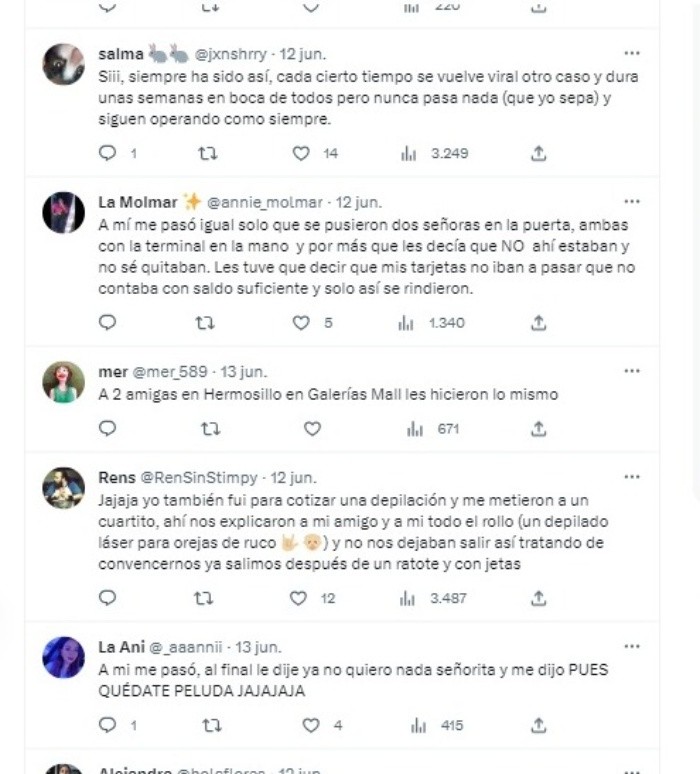The height and width of the screenshot is (774, 700).
Task: Like La Molmar's tweet
Action: click(x=301, y=323)
